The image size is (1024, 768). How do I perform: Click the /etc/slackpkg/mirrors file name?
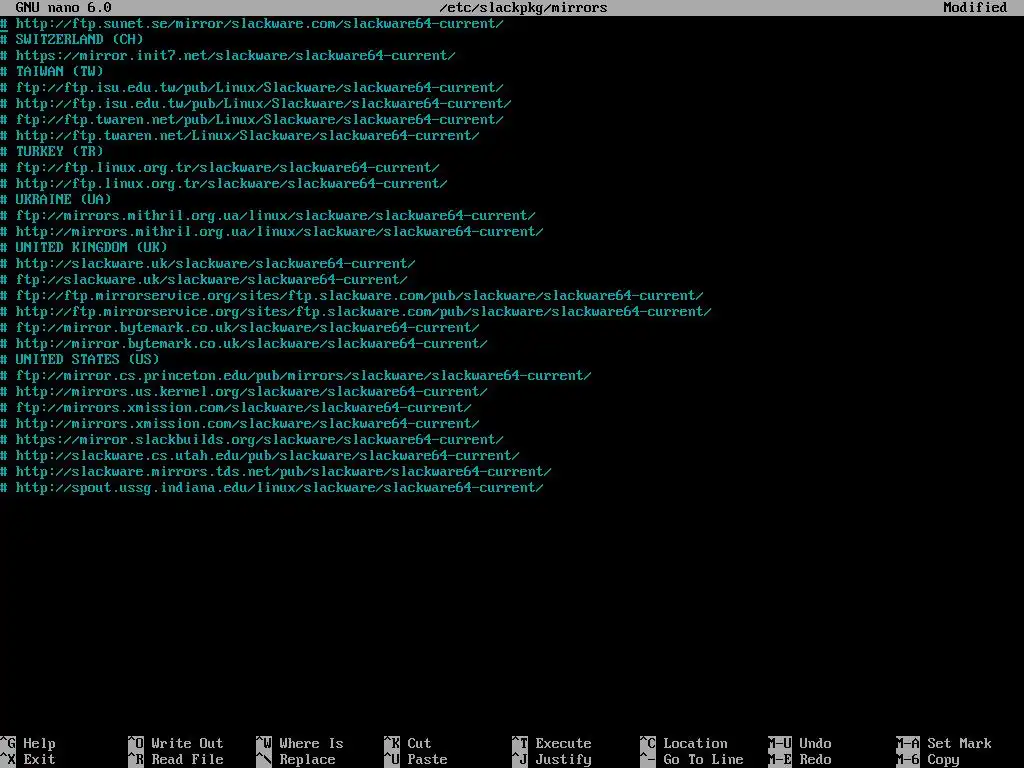click(524, 7)
